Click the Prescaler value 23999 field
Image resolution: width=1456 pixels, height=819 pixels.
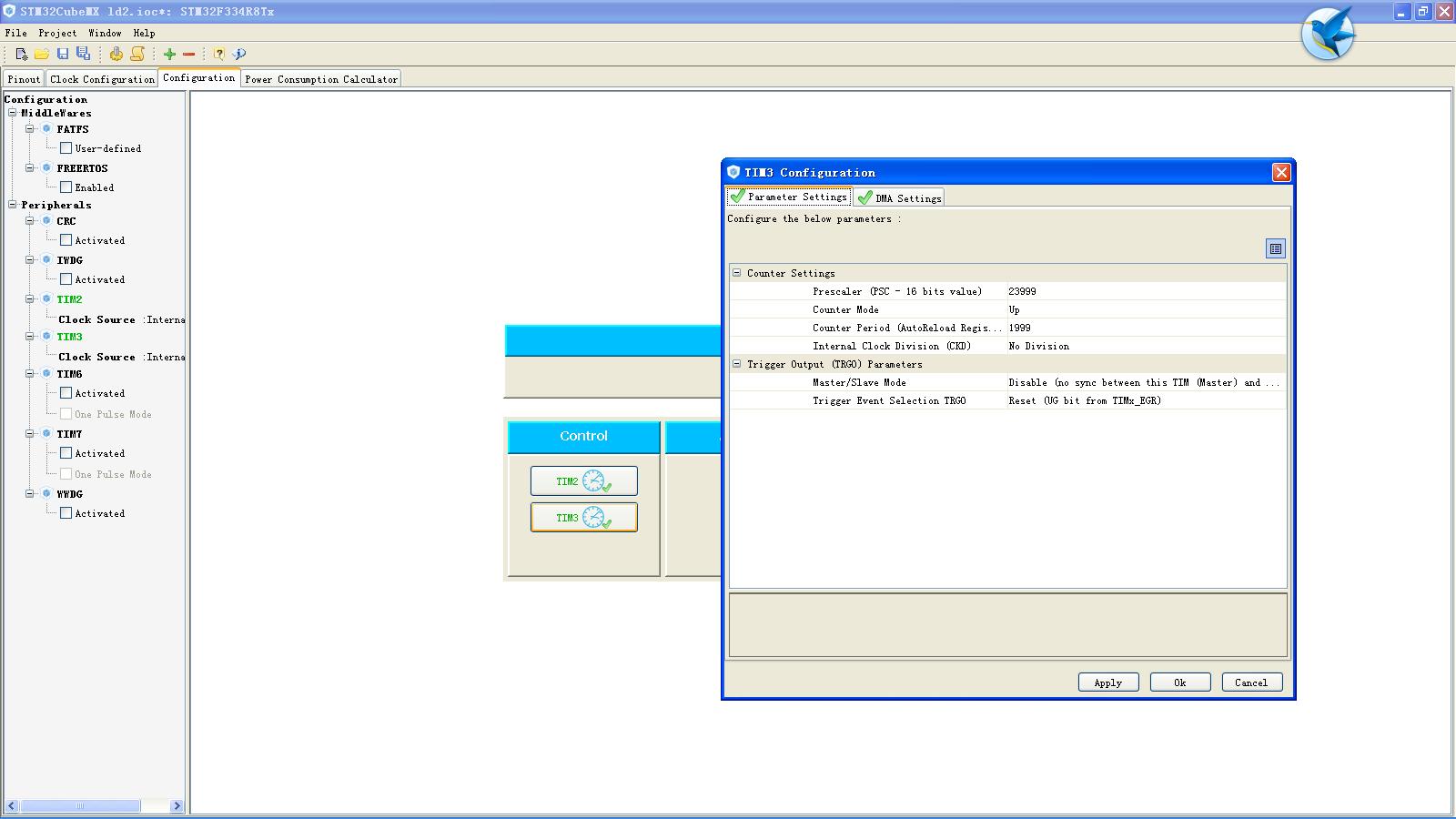point(1146,291)
